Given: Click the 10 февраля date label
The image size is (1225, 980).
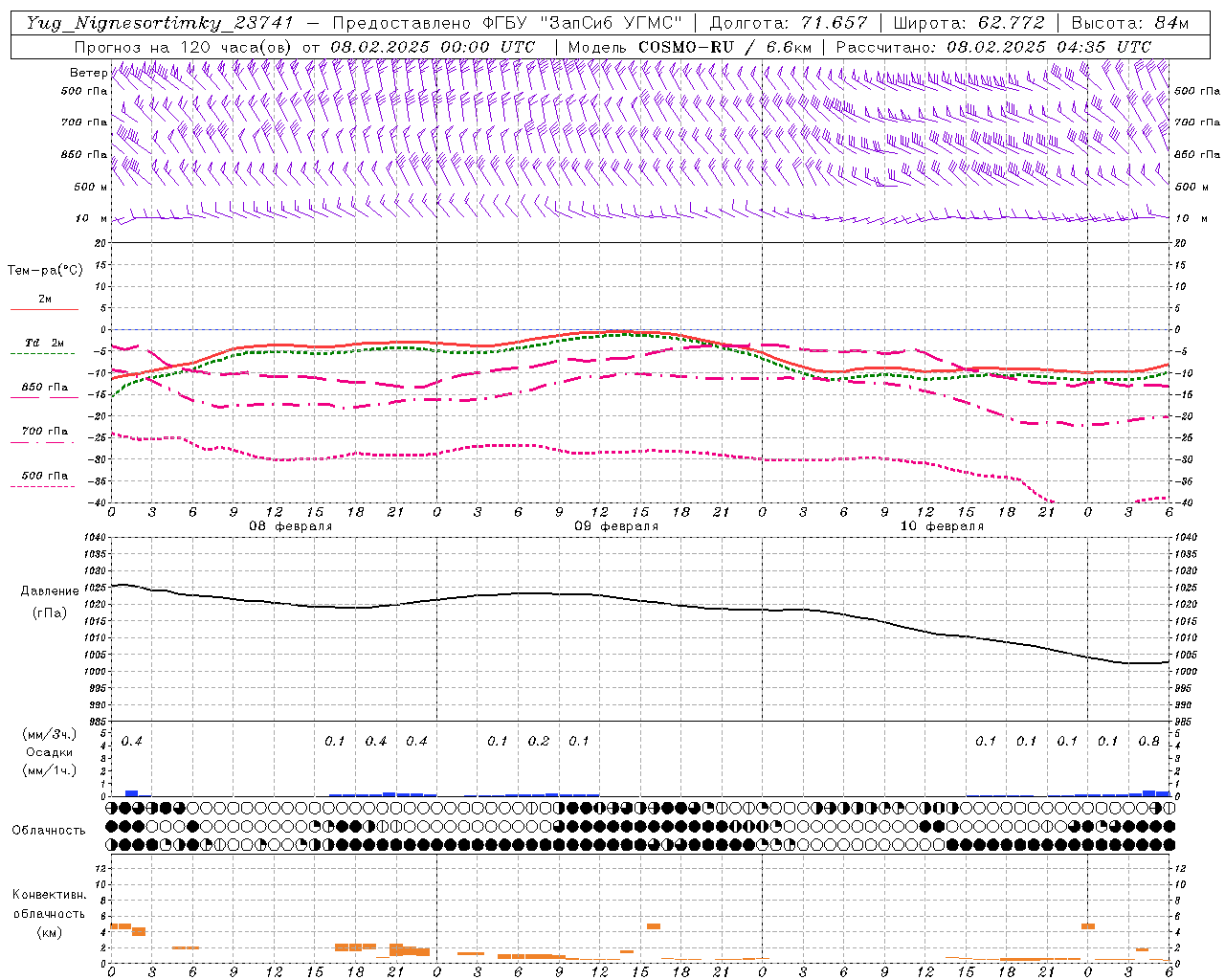Looking at the screenshot, I should (942, 526).
